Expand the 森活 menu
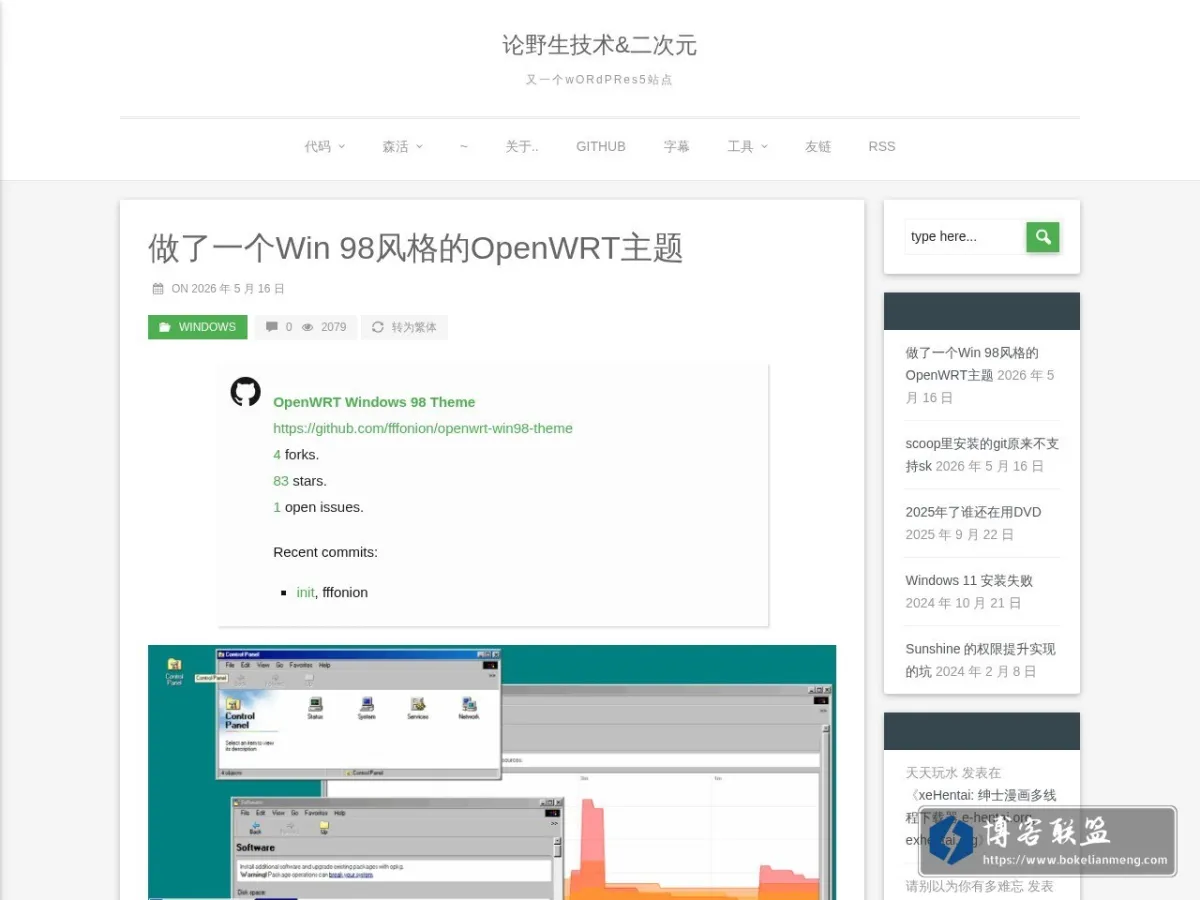This screenshot has width=1200, height=900. [x=402, y=146]
